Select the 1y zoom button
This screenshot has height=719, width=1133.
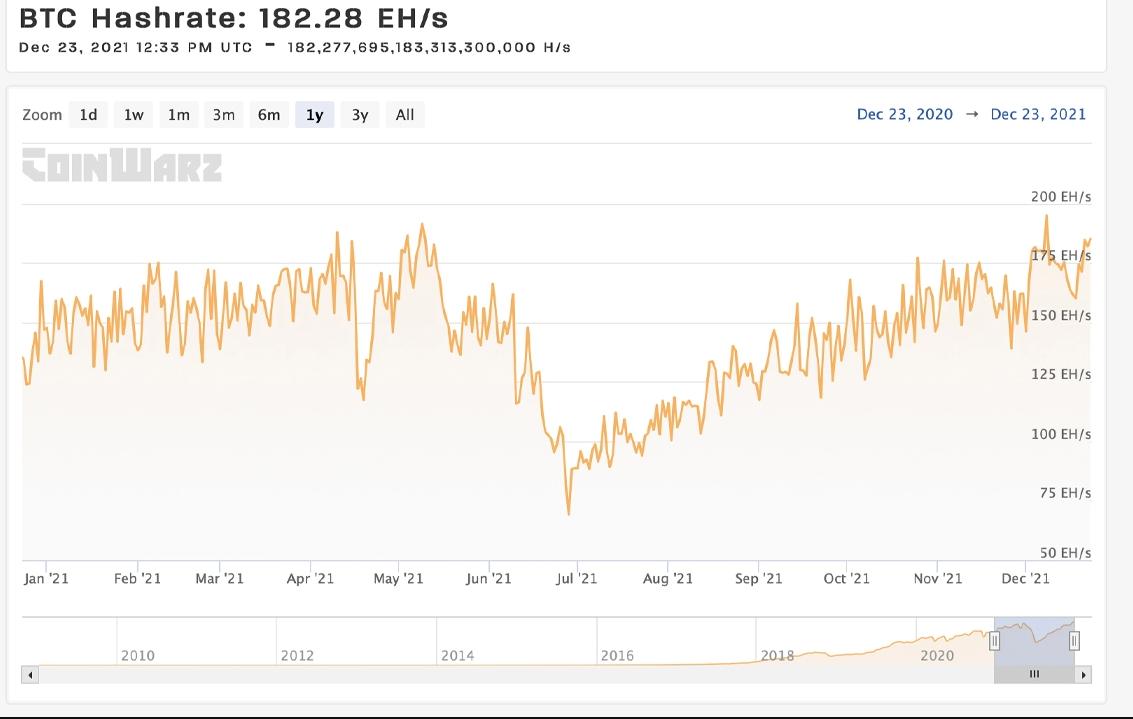tap(314, 115)
